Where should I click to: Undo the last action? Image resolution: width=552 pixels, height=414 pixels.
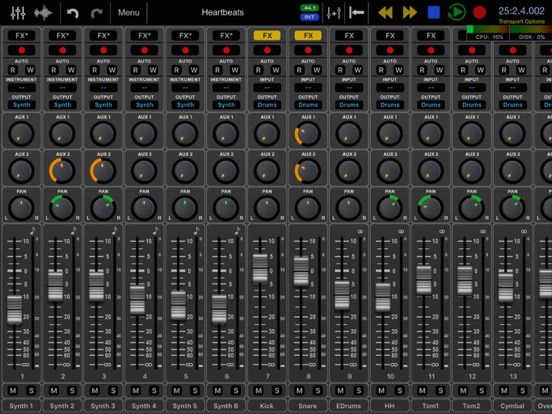(x=73, y=13)
